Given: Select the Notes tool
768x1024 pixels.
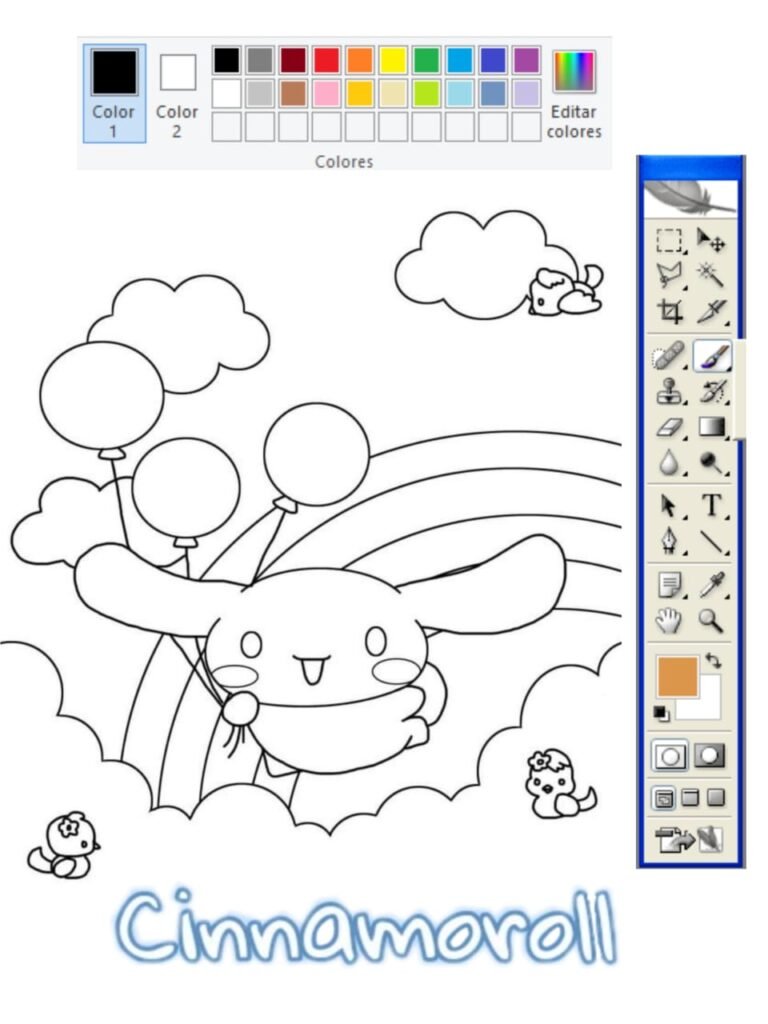Looking at the screenshot, I should point(669,584).
